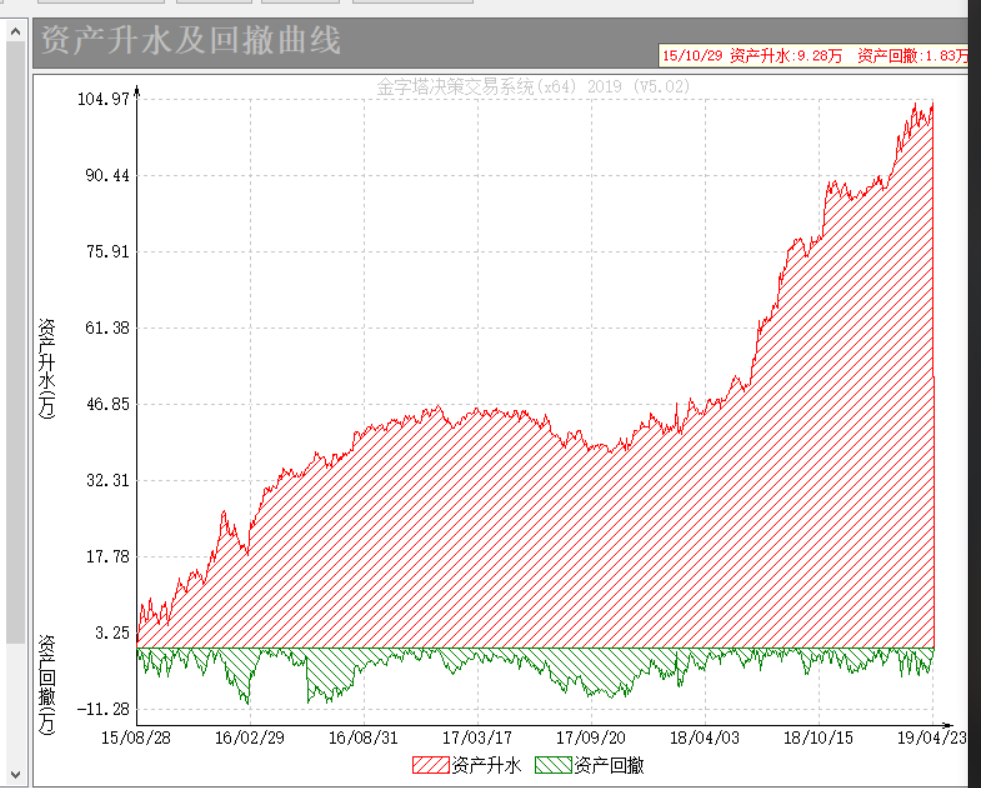Click the 104.97 y-axis value
This screenshot has height=788, width=981.
(x=103, y=99)
